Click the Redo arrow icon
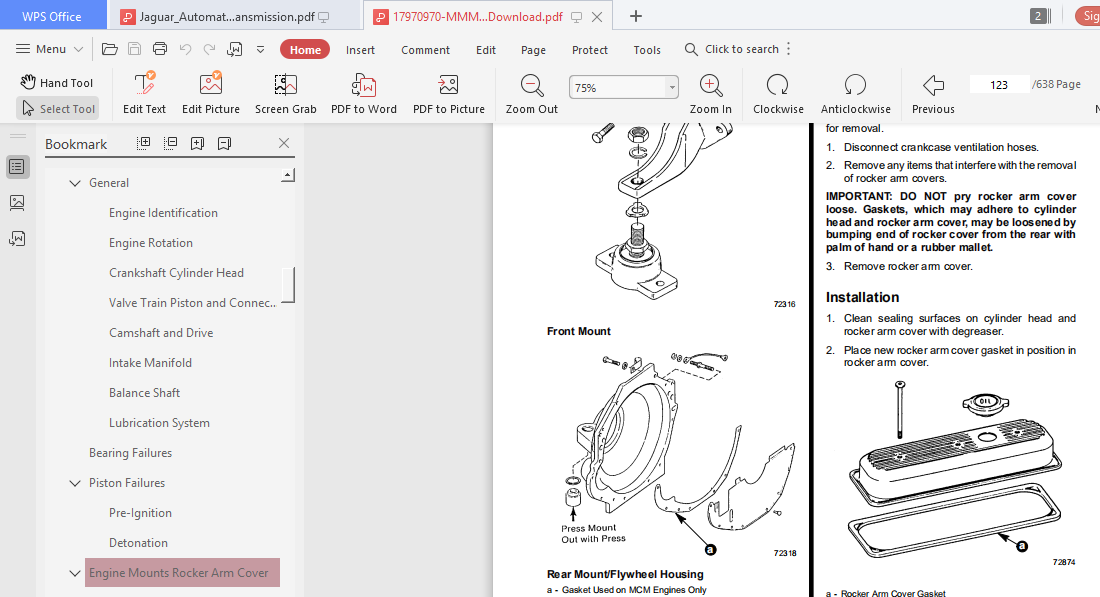Image resolution: width=1100 pixels, height=597 pixels. 209,49
